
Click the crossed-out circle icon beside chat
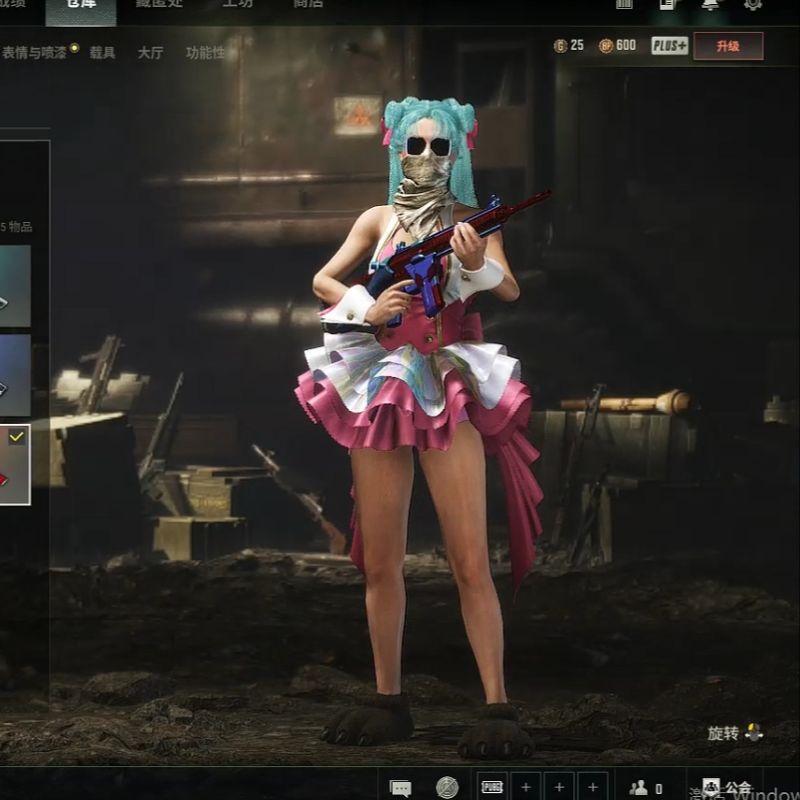pos(447,787)
